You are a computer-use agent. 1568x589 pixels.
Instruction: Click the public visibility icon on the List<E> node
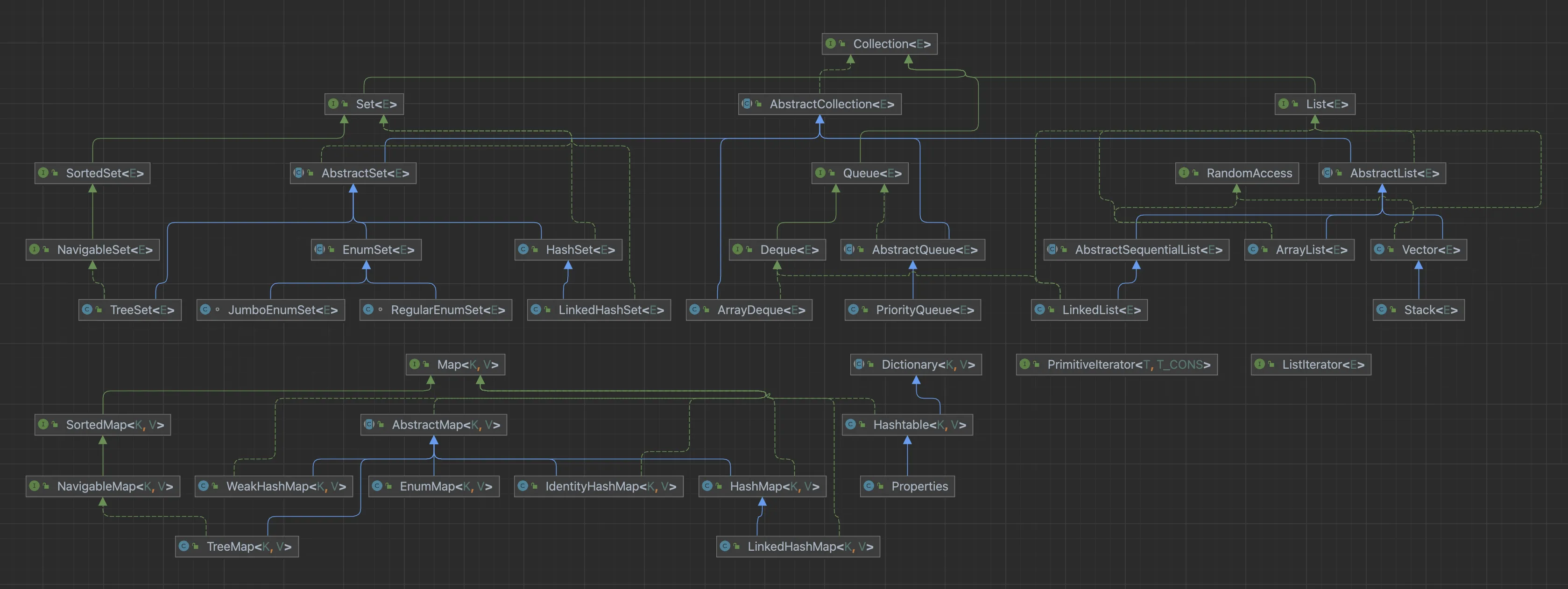pos(1295,104)
